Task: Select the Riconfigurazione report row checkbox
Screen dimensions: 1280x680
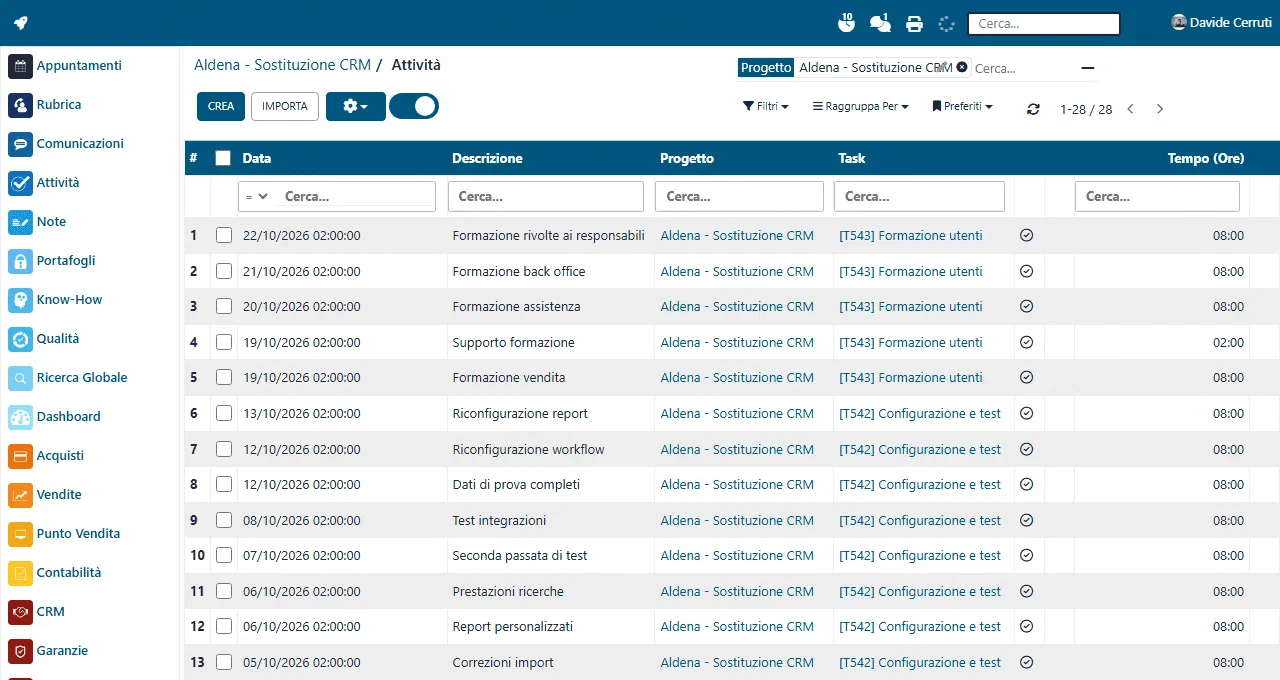Action: [224, 413]
